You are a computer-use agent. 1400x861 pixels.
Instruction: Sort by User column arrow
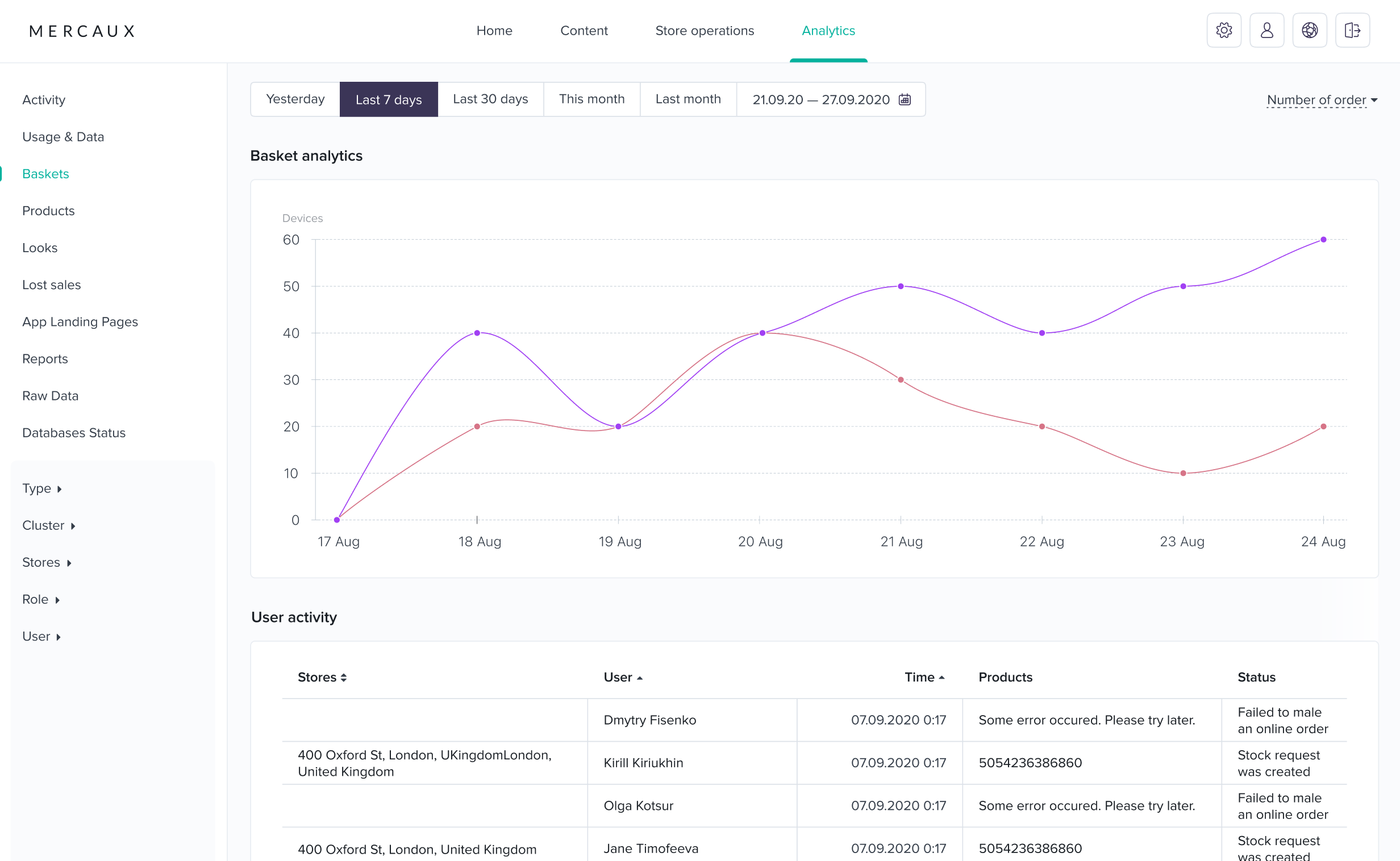tap(639, 678)
